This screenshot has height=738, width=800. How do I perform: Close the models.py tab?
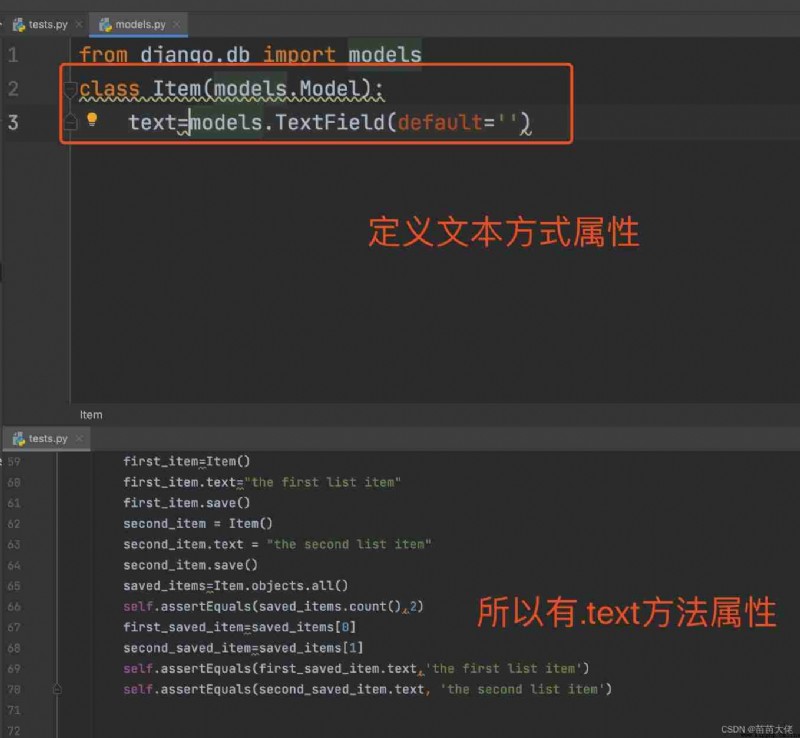click(177, 24)
